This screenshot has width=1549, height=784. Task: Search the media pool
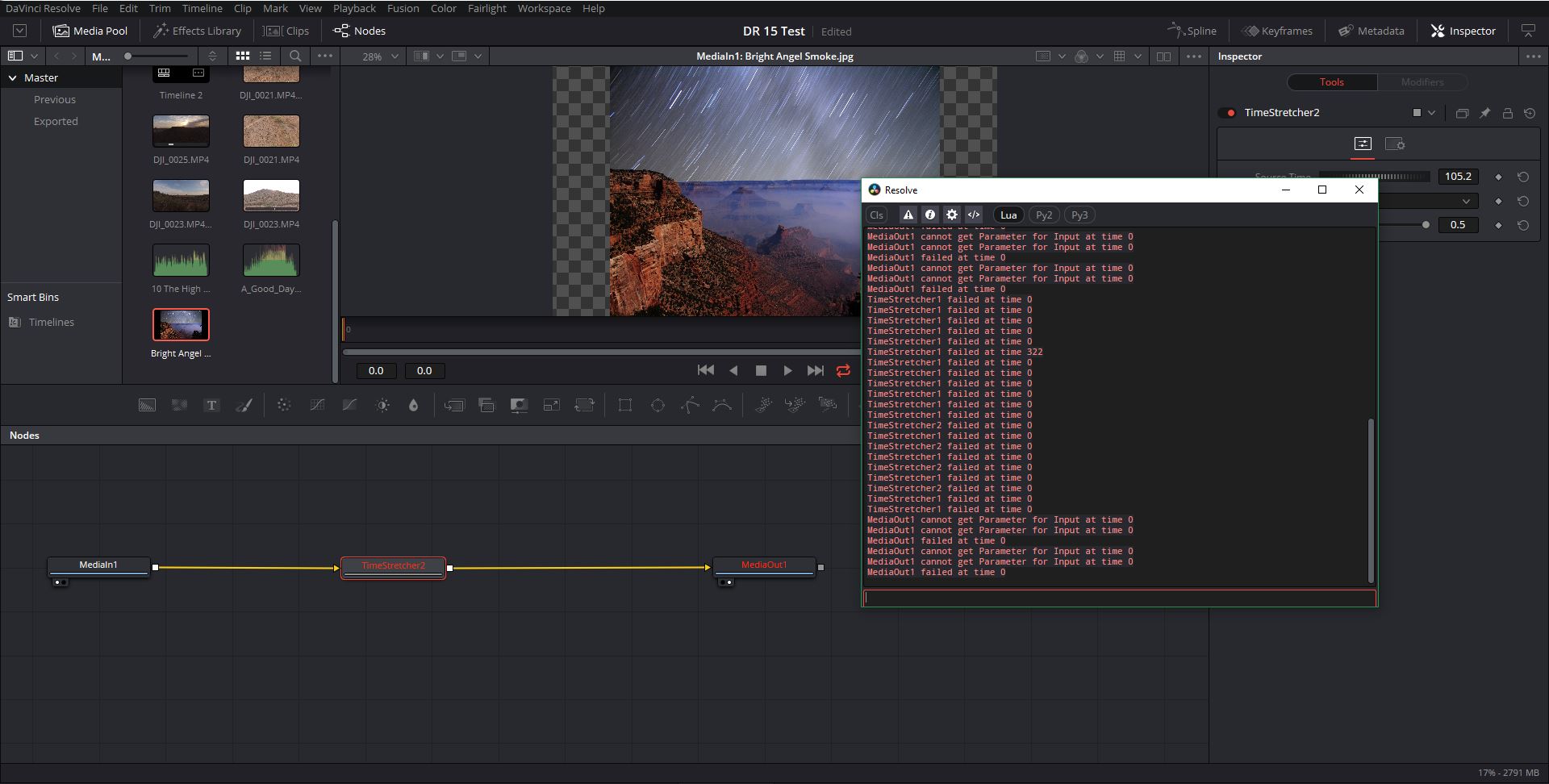coord(295,56)
